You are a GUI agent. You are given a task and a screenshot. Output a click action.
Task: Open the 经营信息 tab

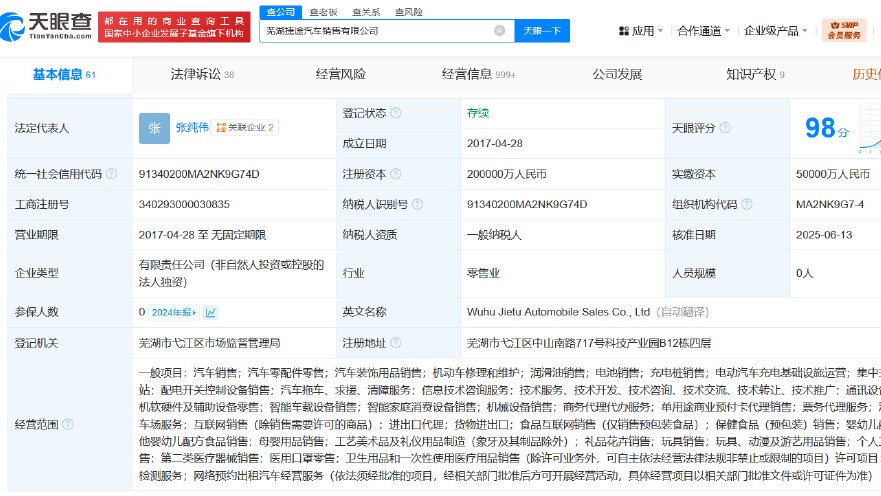tap(478, 74)
